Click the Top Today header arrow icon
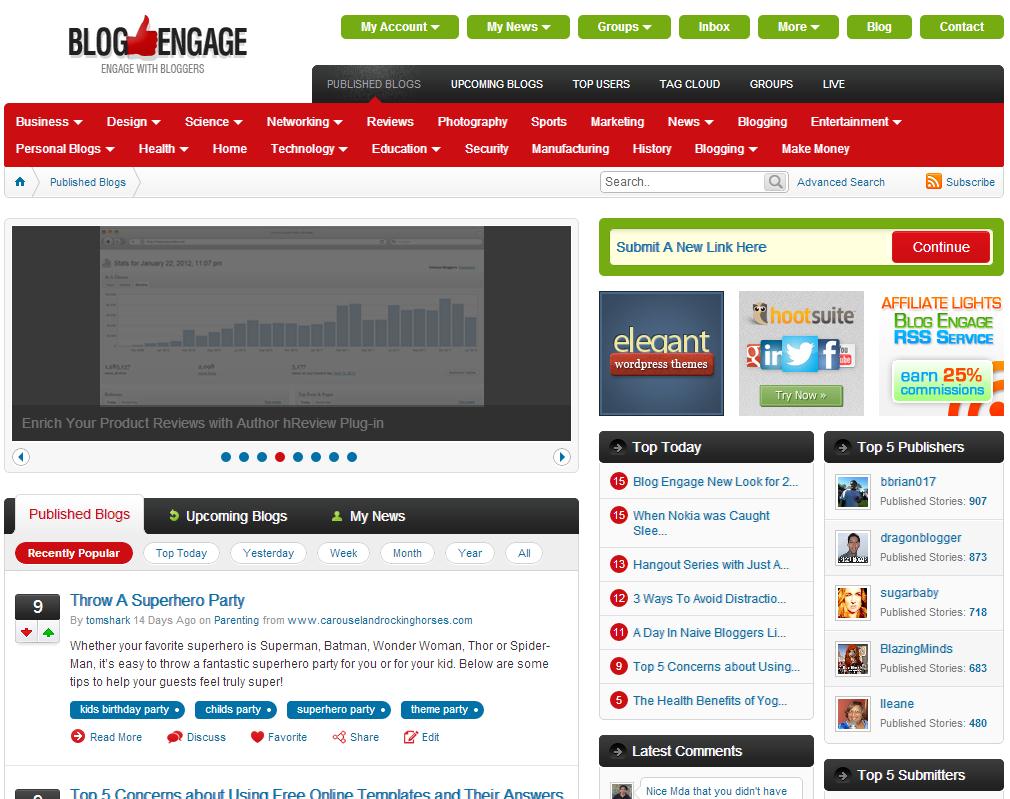Screen dimensions: 1010x799 (617, 447)
